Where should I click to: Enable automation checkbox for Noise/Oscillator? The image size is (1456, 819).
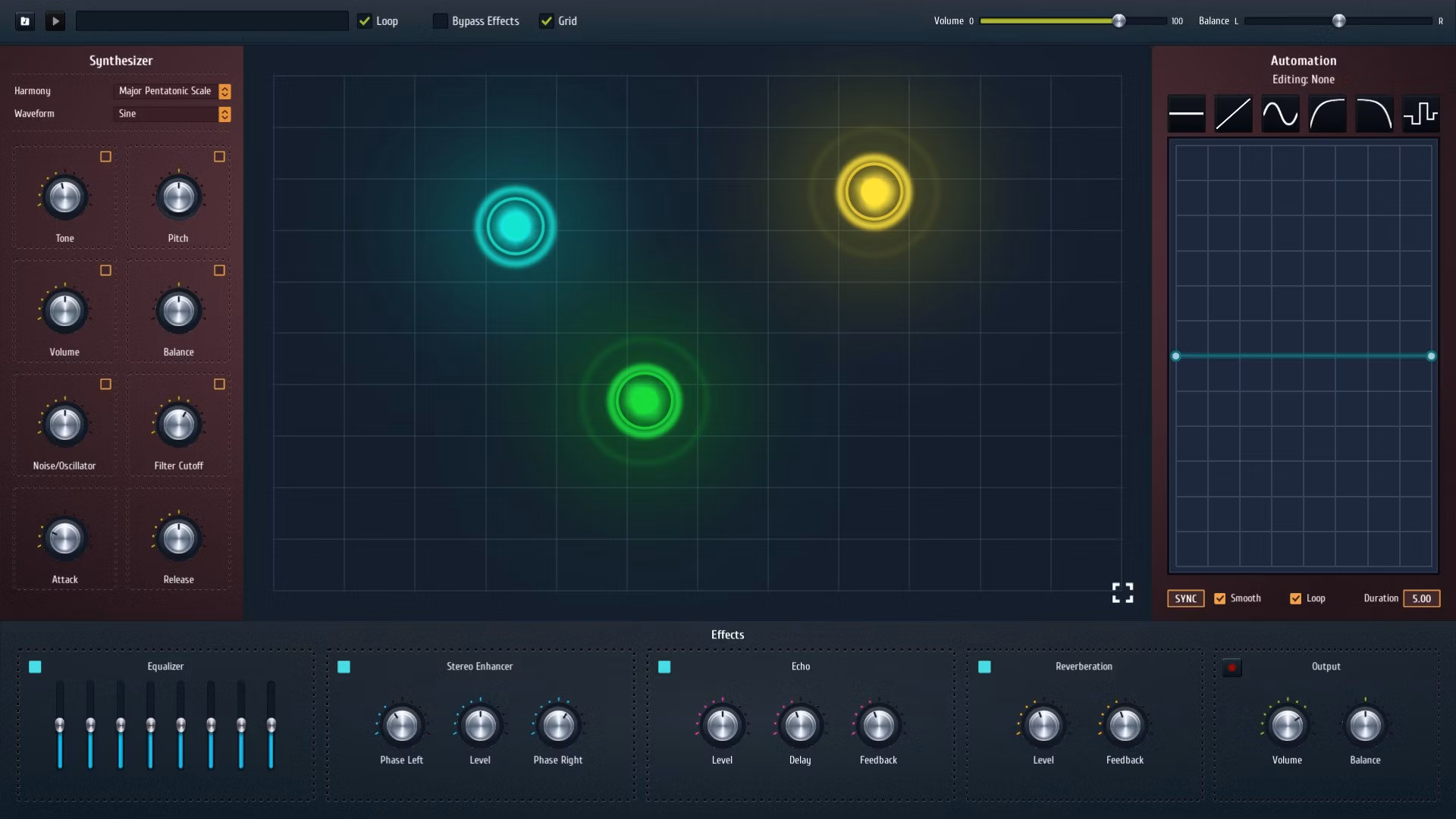pos(105,384)
